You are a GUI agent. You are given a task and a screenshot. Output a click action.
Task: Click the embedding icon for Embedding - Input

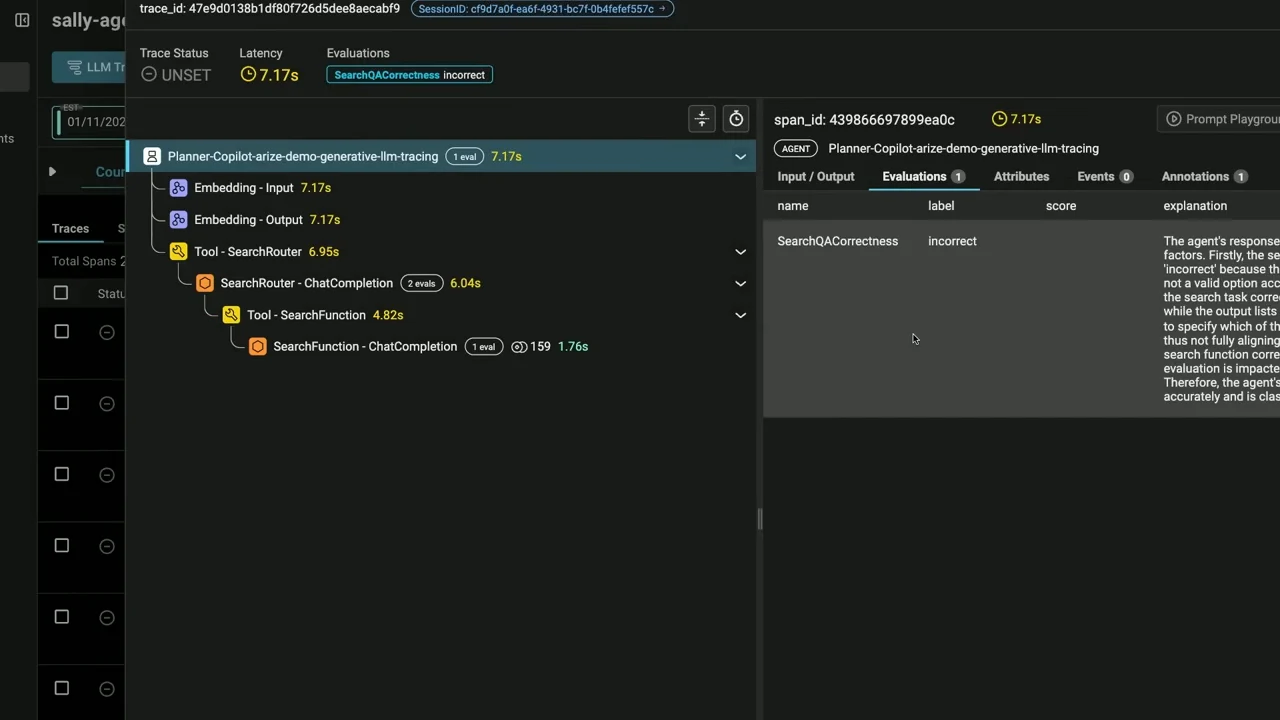(178, 188)
